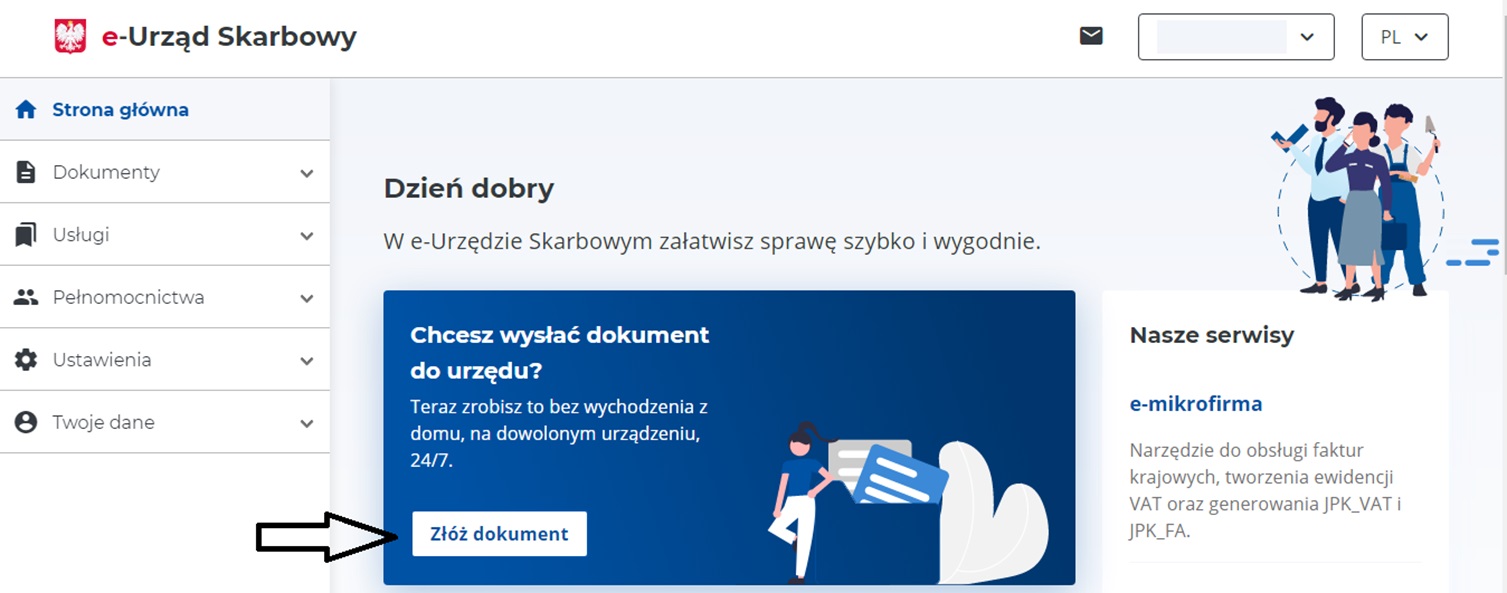The width and height of the screenshot is (1507, 593).
Task: Click the person icon beside Twoje dane
Action: (x=26, y=422)
